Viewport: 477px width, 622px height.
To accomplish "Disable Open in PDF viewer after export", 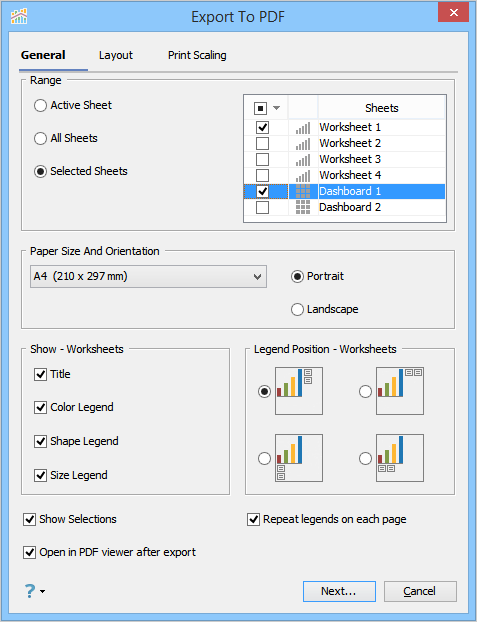I will click(x=30, y=552).
